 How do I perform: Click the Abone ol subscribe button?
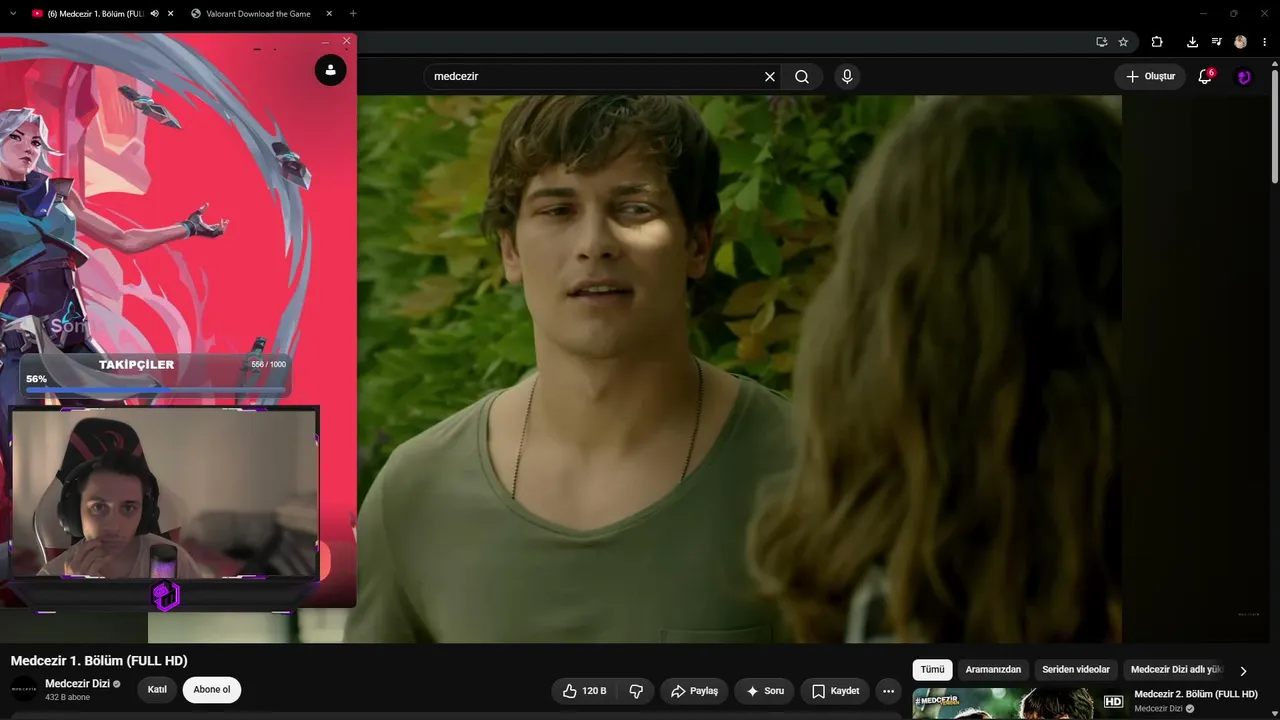pos(212,690)
